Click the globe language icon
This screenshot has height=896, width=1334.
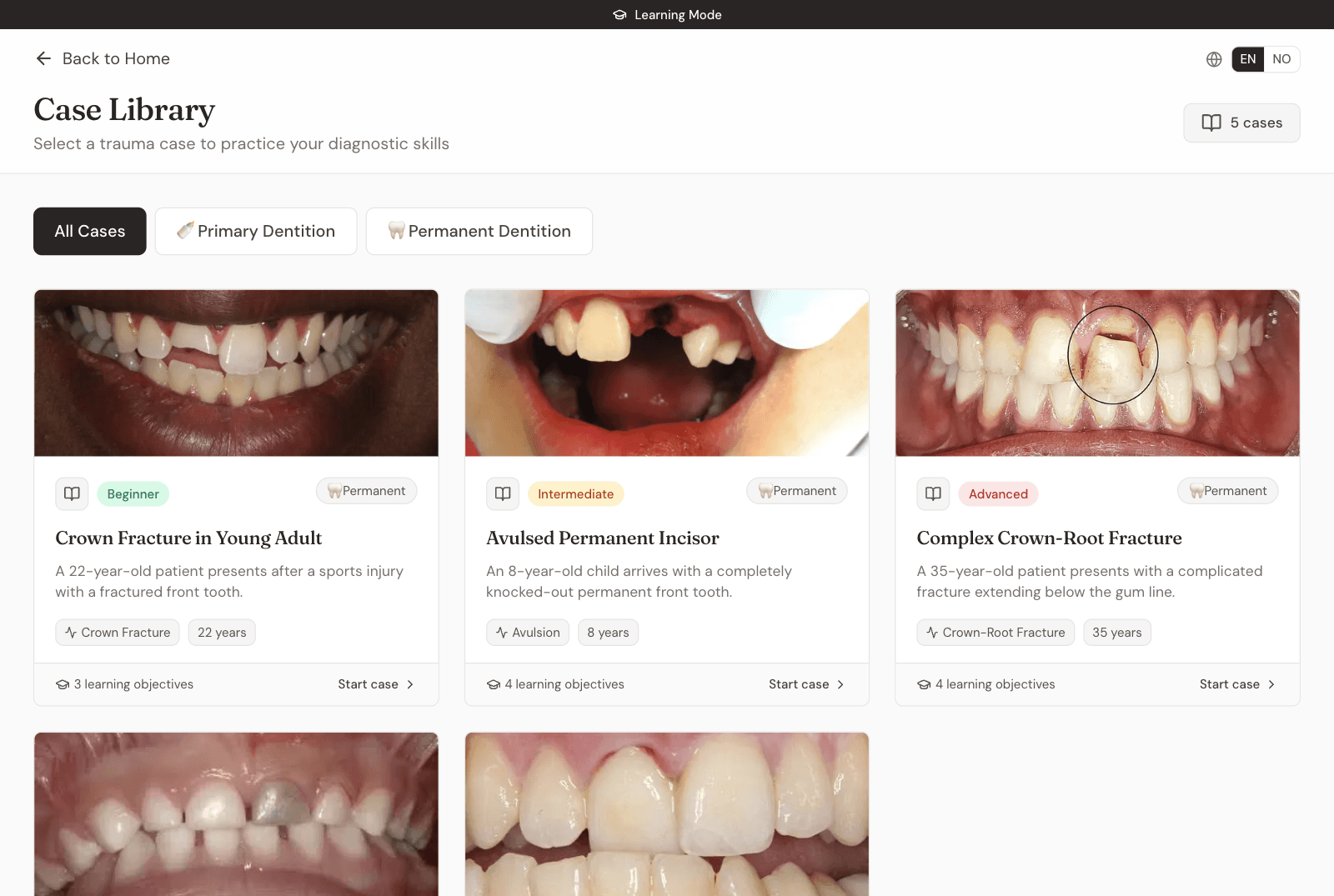(1214, 59)
